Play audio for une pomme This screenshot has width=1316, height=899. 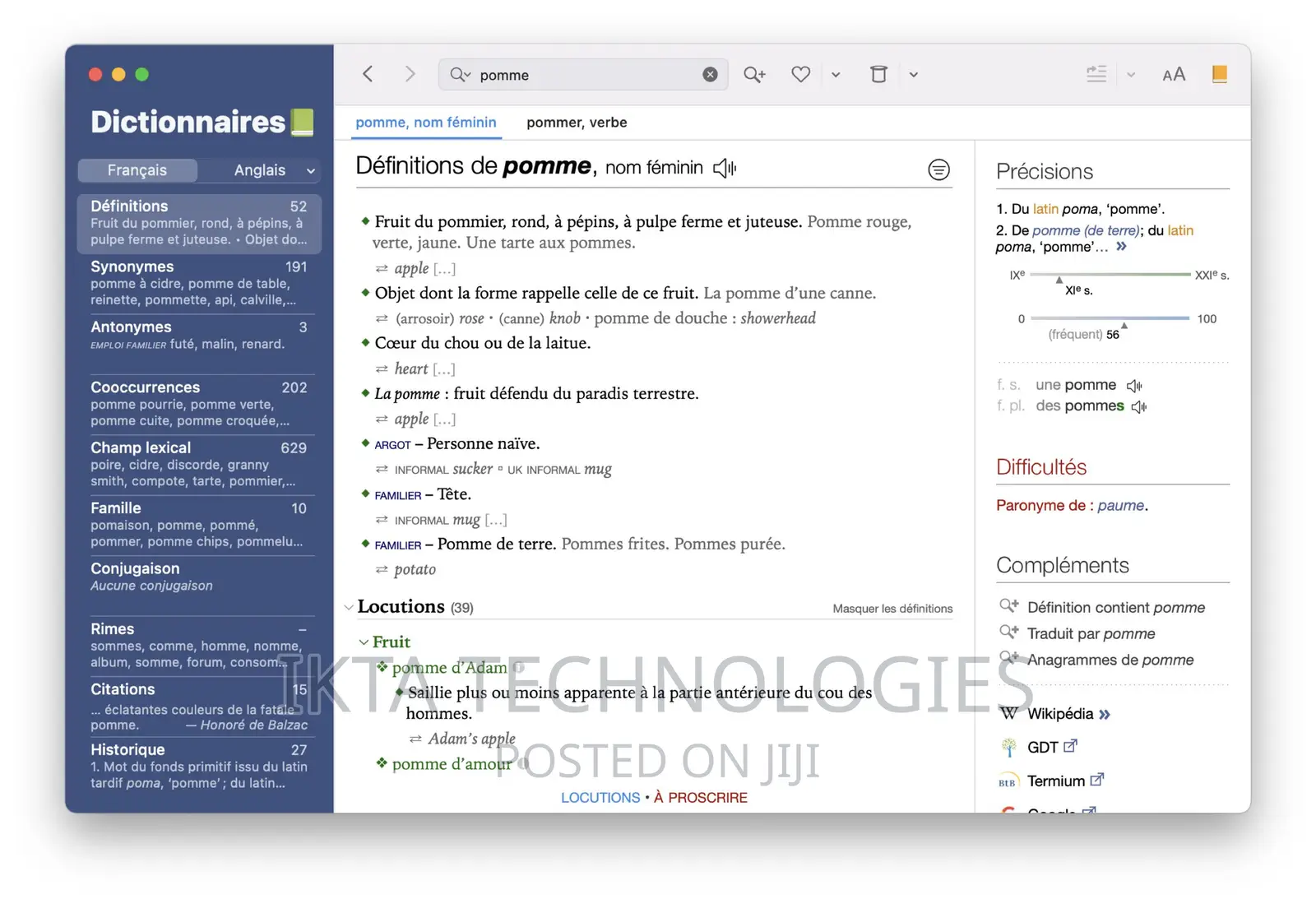(x=1134, y=386)
